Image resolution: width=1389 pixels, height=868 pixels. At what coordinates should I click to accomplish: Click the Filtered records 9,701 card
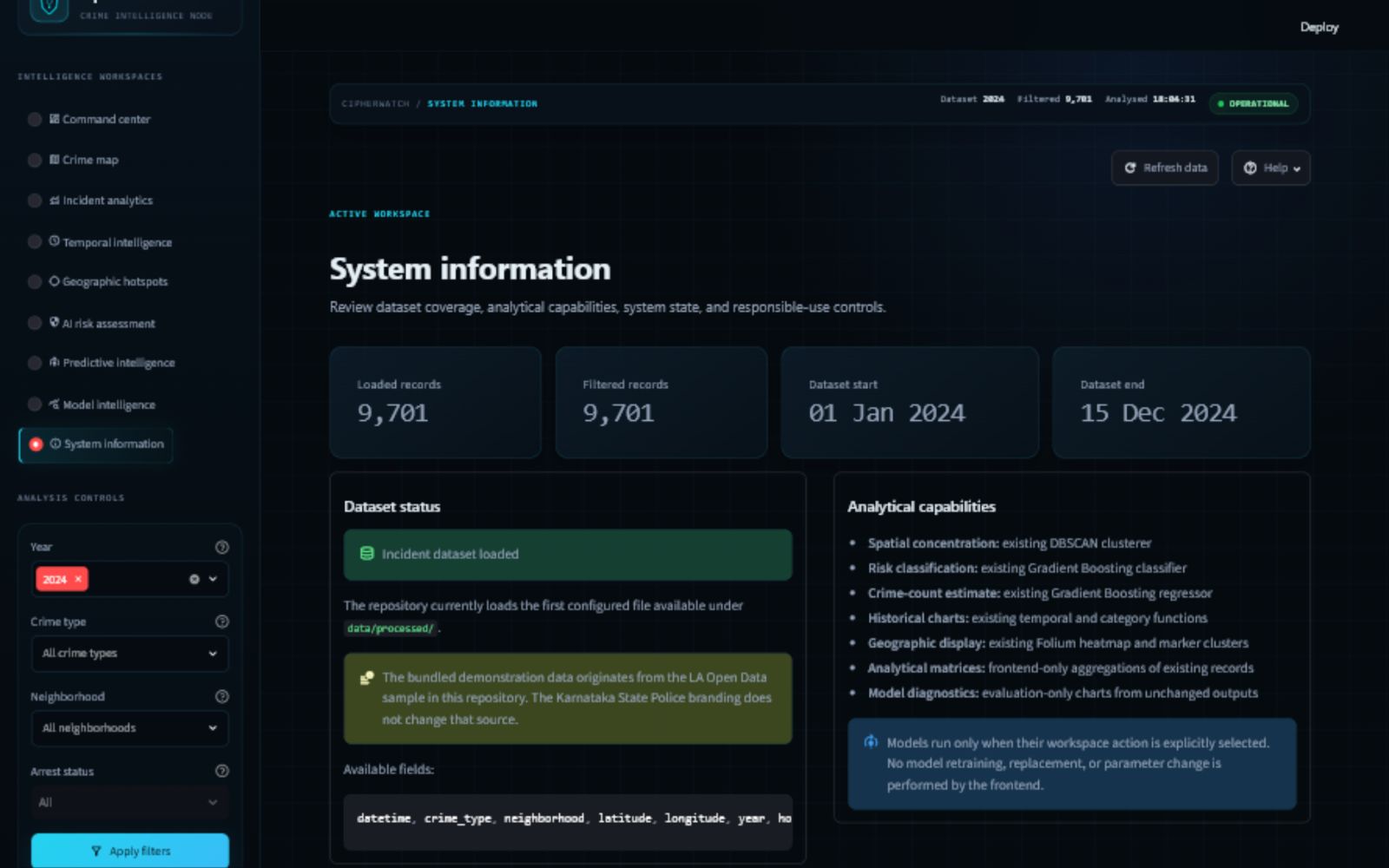pos(662,403)
